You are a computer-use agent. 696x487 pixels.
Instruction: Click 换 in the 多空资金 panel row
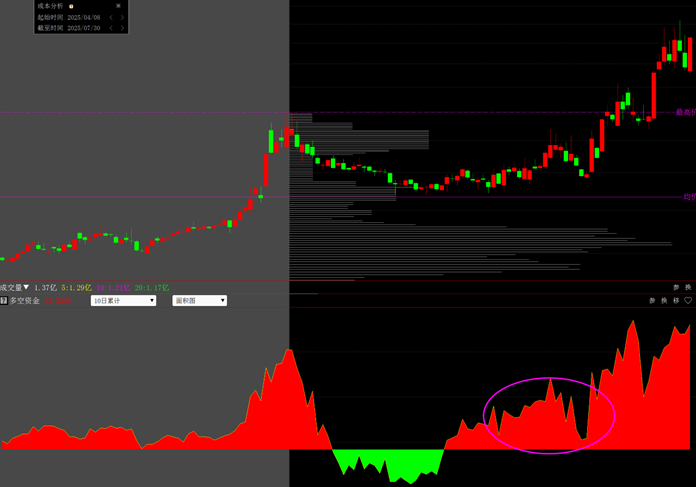click(x=664, y=300)
